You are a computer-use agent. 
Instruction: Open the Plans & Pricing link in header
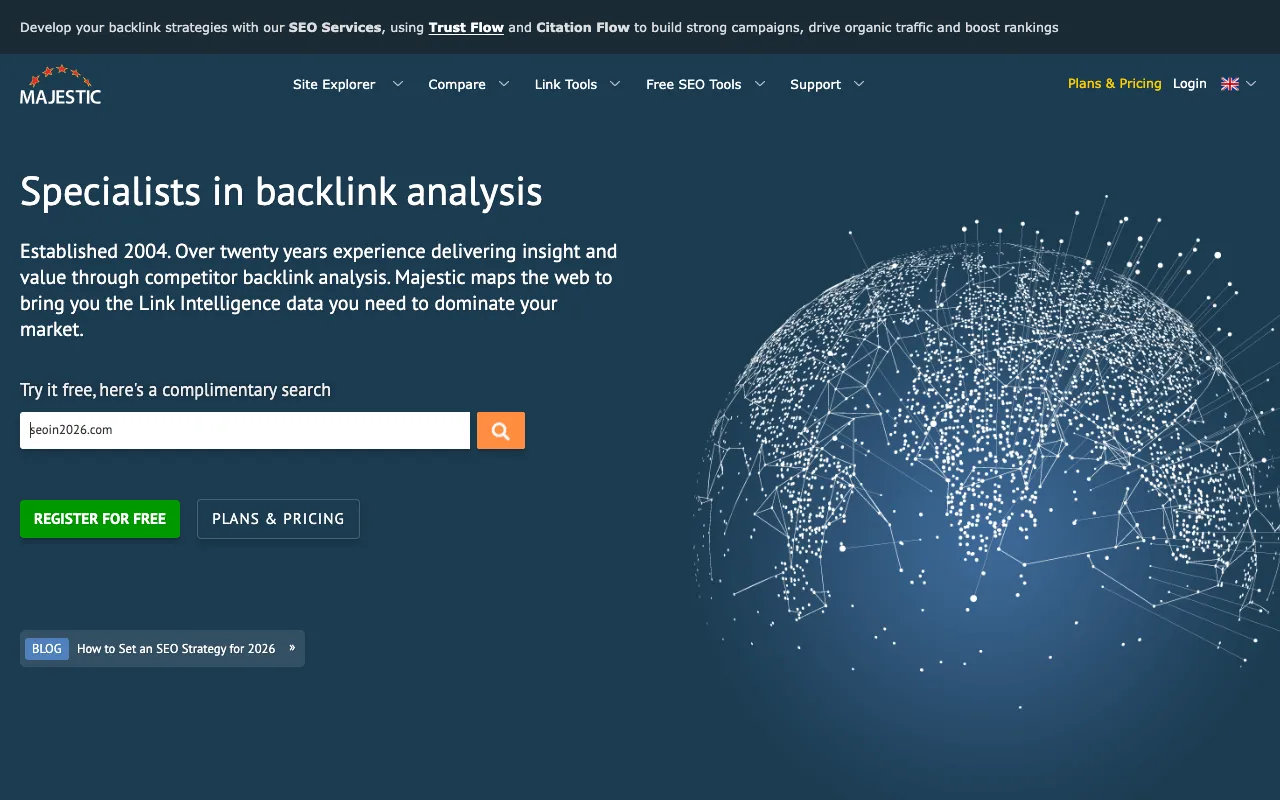pyautogui.click(x=1114, y=84)
